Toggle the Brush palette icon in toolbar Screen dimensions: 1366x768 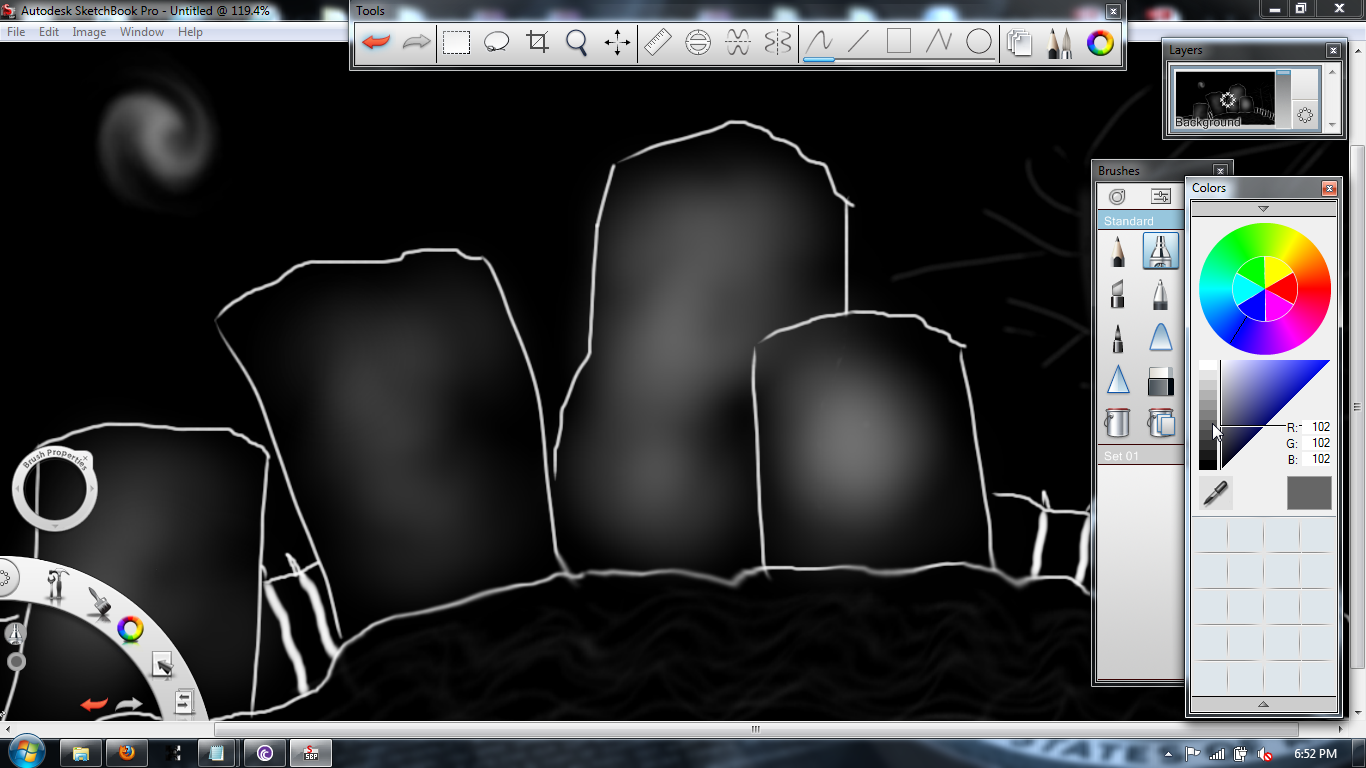coord(1060,43)
